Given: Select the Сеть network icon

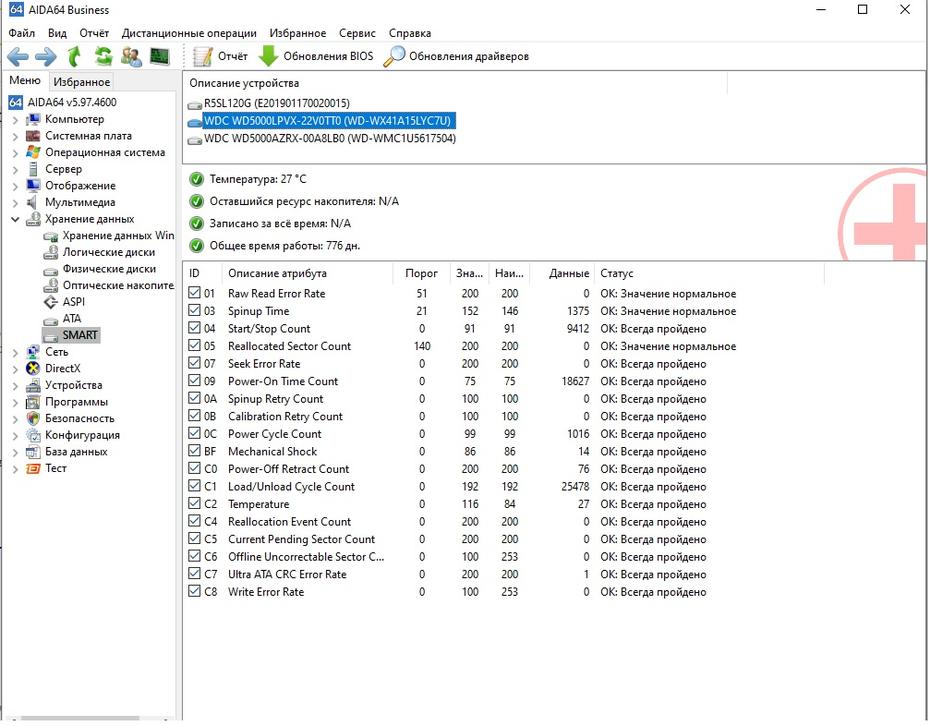Looking at the screenshot, I should pos(33,352).
